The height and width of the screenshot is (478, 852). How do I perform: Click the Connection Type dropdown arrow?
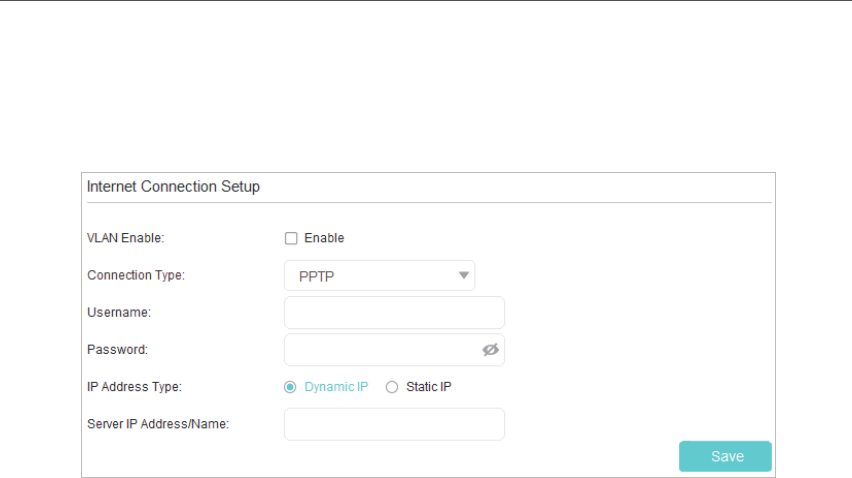coord(463,275)
